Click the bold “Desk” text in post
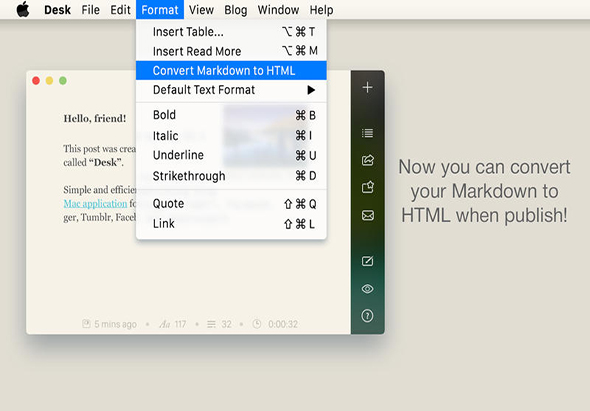Viewport: 590px width, 411px height. point(105,162)
